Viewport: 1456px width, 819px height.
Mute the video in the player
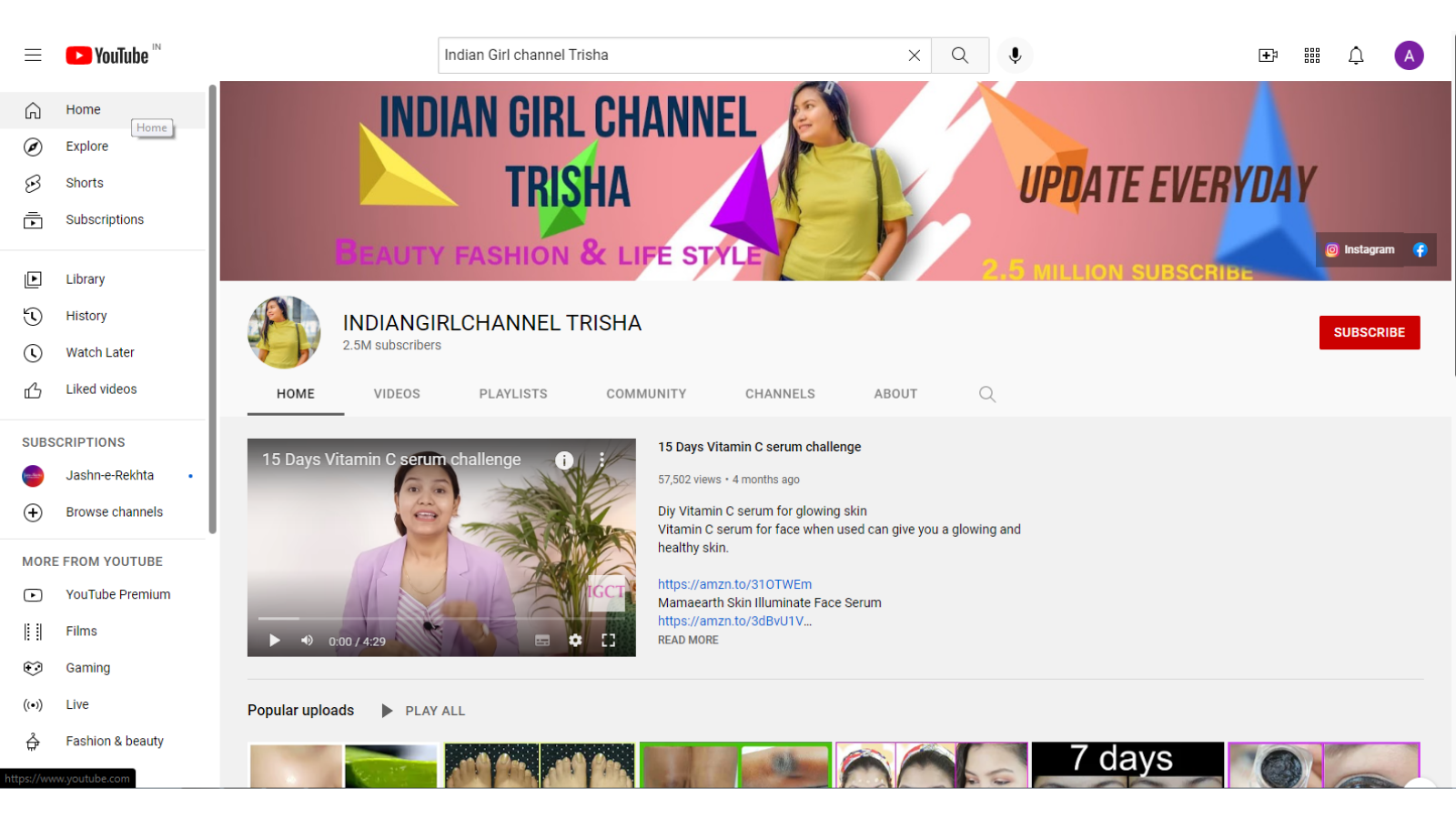308,640
